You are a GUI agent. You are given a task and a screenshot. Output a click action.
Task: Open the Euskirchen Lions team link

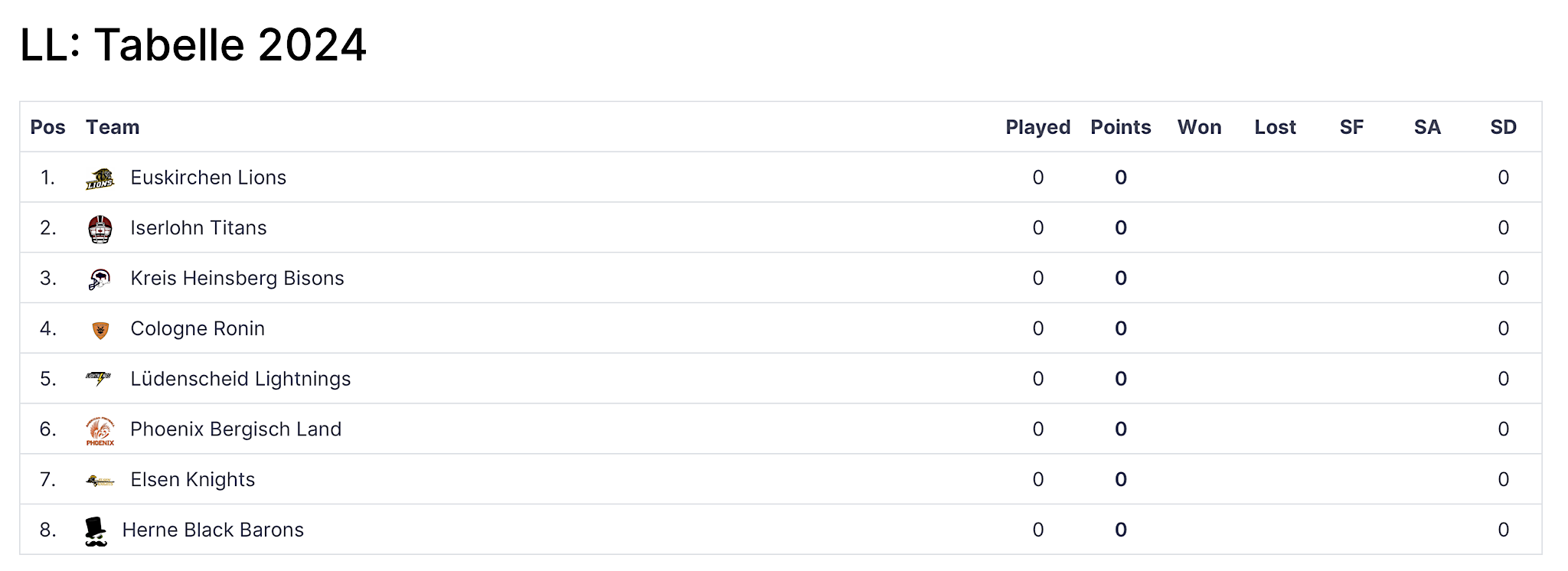tap(208, 178)
